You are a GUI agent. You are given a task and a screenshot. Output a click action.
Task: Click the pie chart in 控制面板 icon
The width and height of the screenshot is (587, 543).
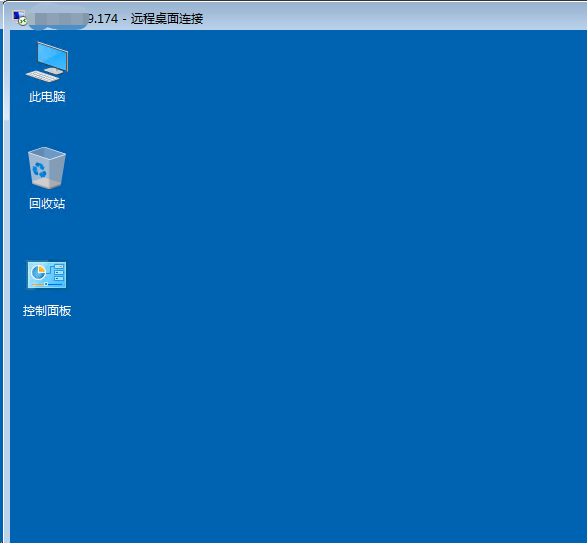pos(38,272)
